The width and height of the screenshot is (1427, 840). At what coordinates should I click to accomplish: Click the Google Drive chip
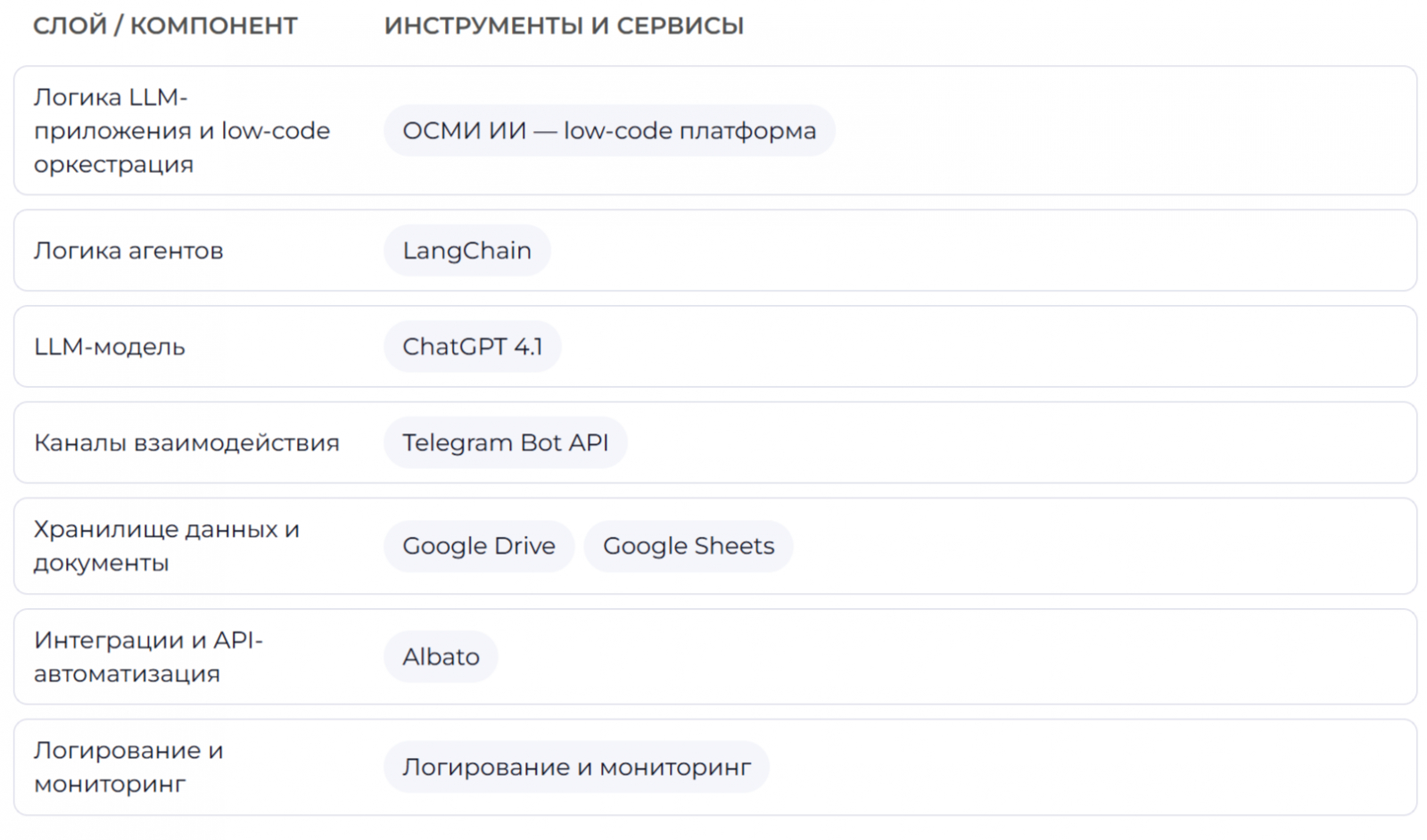coord(479,546)
